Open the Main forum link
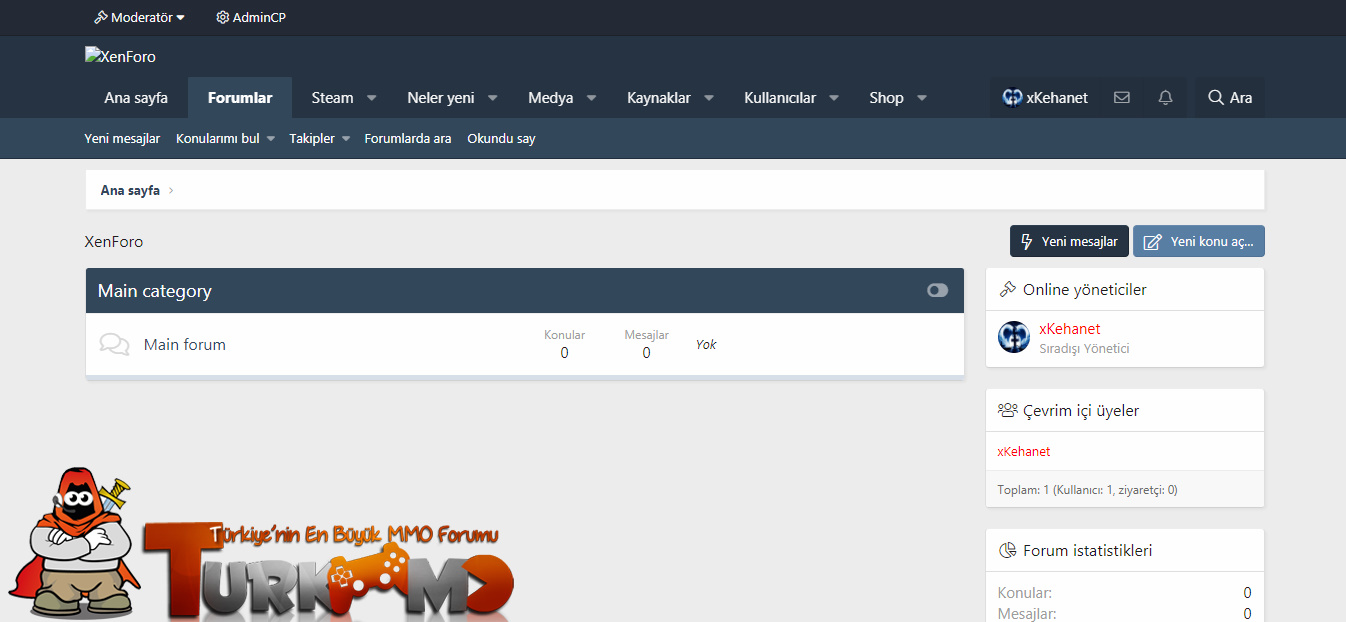Screen dimensions: 1346x622 (x=185, y=344)
